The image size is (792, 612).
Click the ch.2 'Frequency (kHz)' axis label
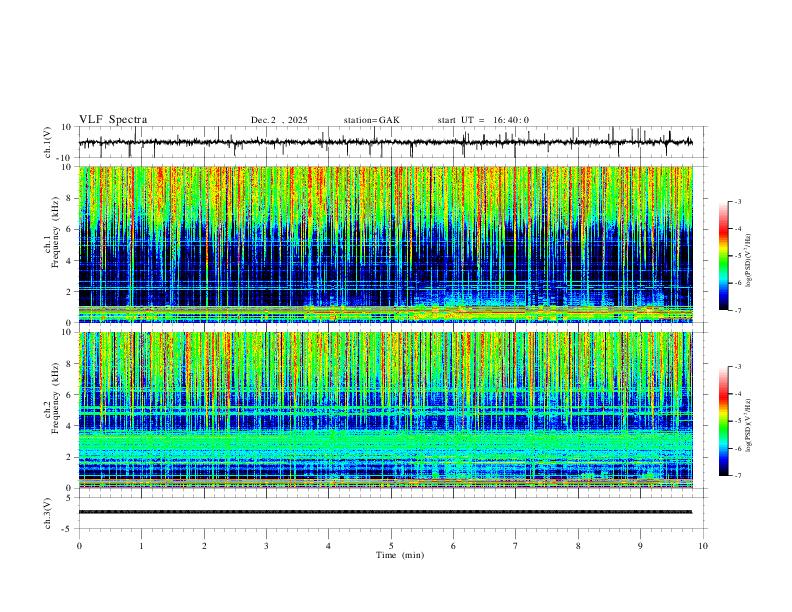point(55,397)
